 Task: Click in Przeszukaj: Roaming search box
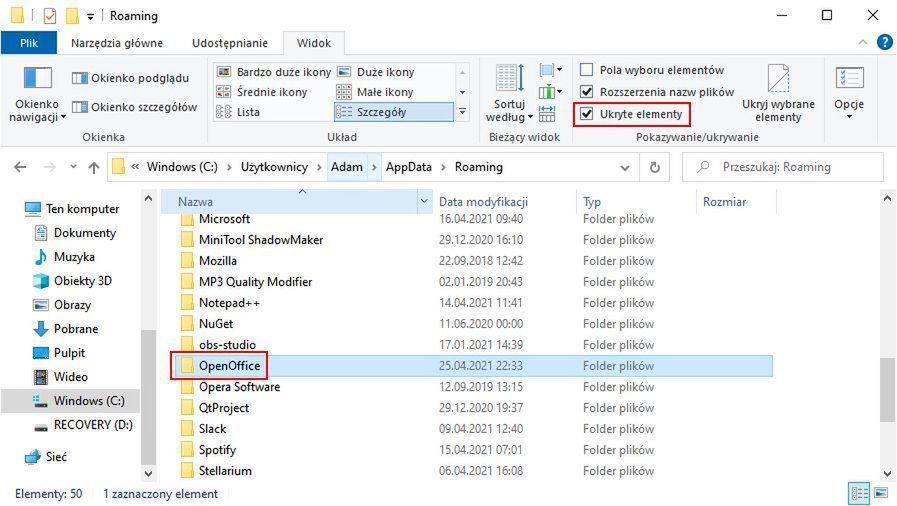tap(784, 167)
